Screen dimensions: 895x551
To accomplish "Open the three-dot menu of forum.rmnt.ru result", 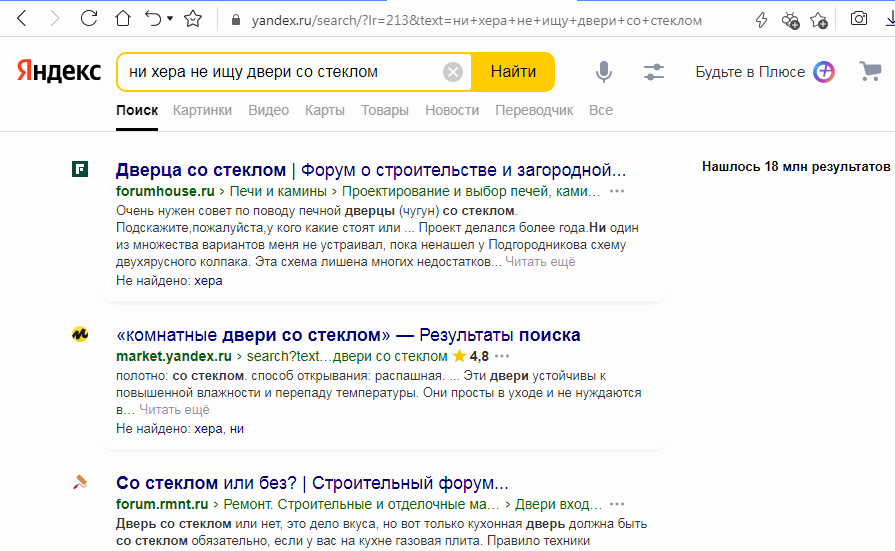I will (x=617, y=504).
